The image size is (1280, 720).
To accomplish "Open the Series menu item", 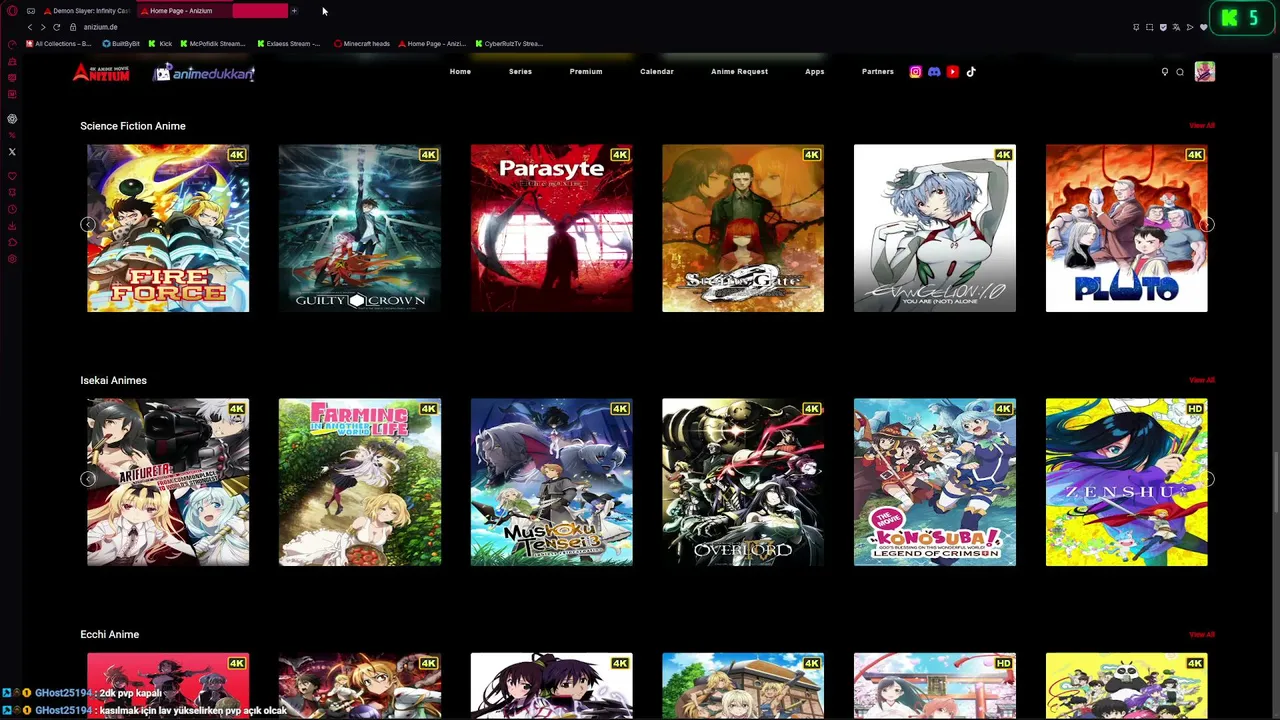I will pos(520,72).
